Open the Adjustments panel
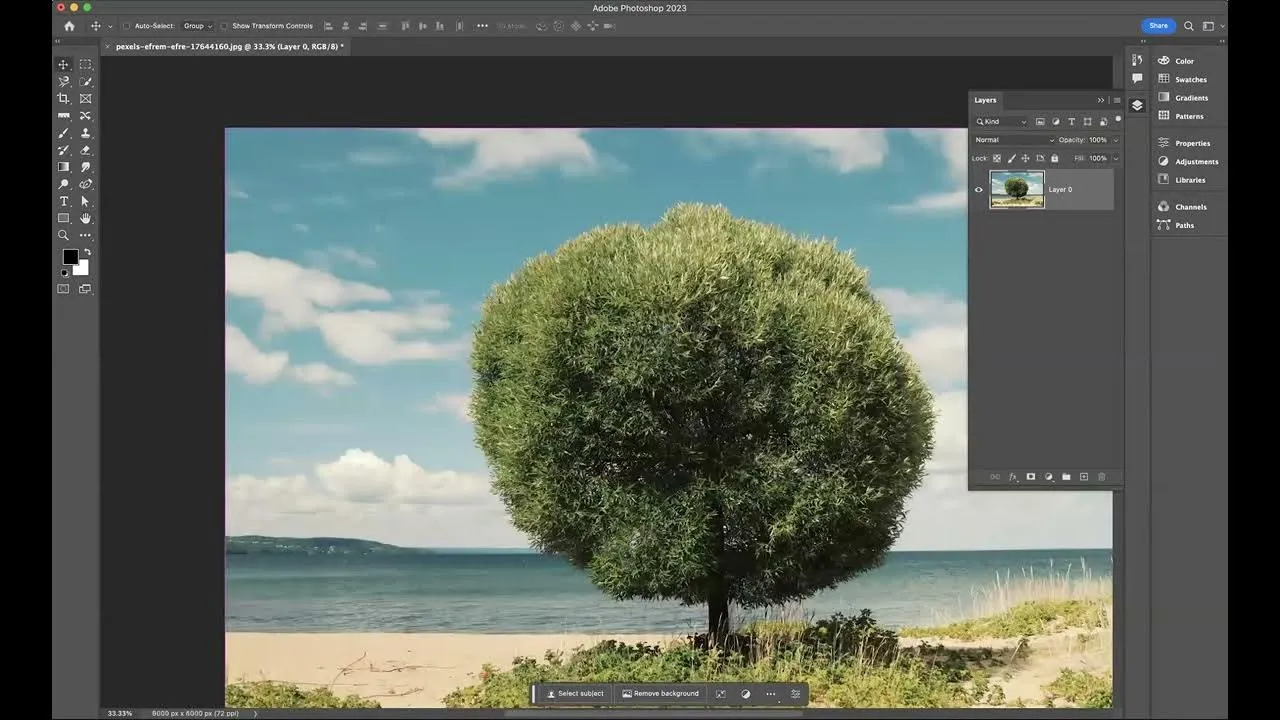1280x720 pixels. (x=1194, y=161)
